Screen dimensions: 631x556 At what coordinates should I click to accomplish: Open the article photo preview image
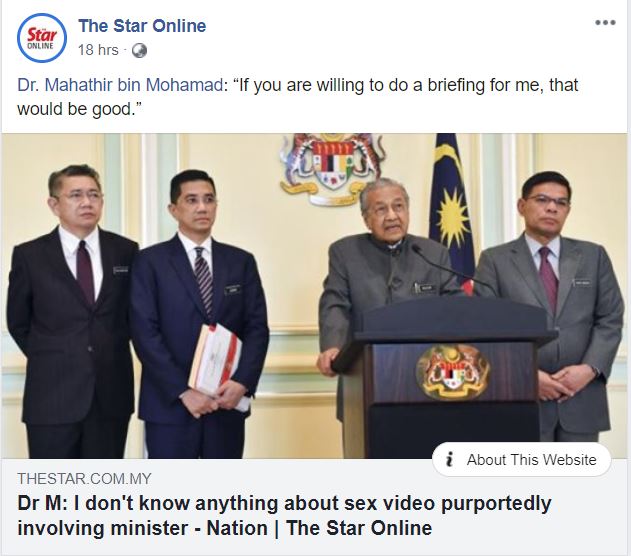314,296
